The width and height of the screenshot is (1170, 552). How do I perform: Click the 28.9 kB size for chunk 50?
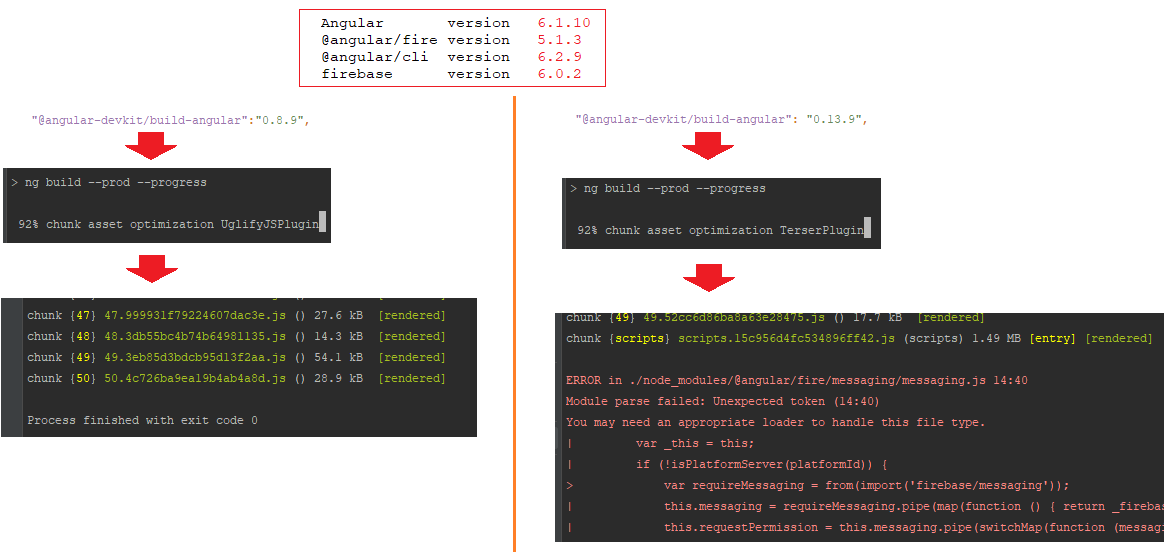click(340, 378)
